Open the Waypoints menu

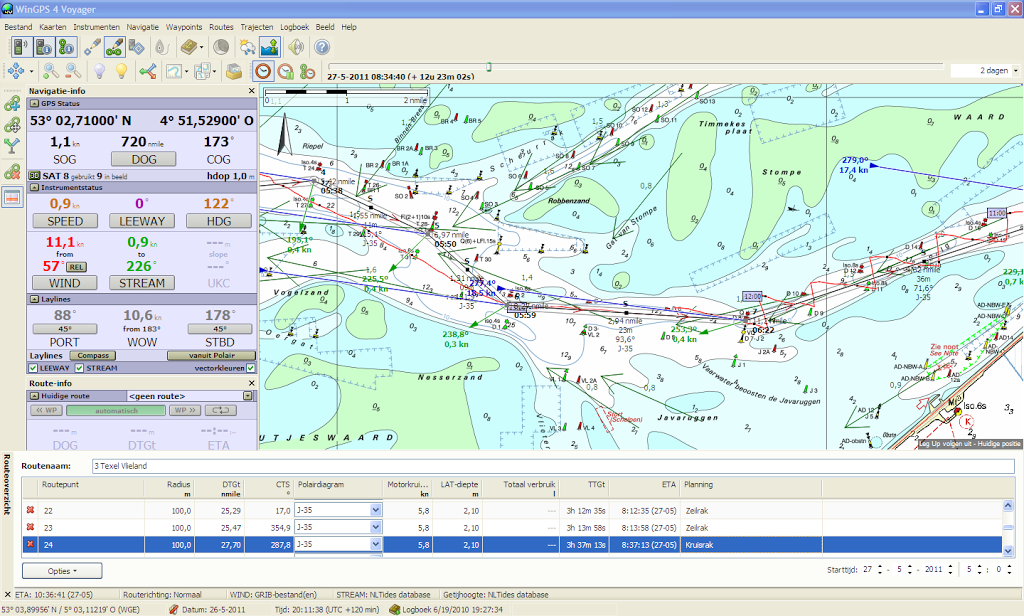[184, 27]
